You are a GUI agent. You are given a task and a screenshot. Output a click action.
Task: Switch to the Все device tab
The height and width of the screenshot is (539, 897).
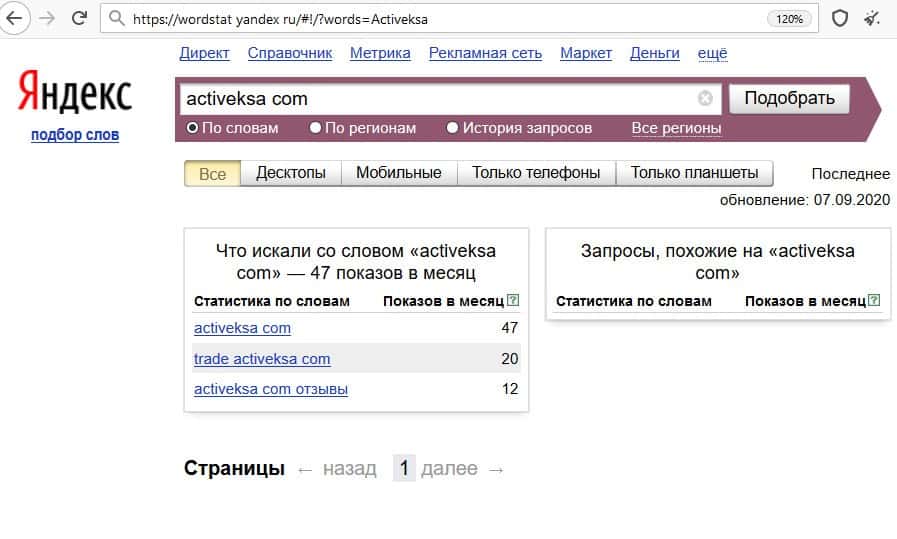coord(212,173)
